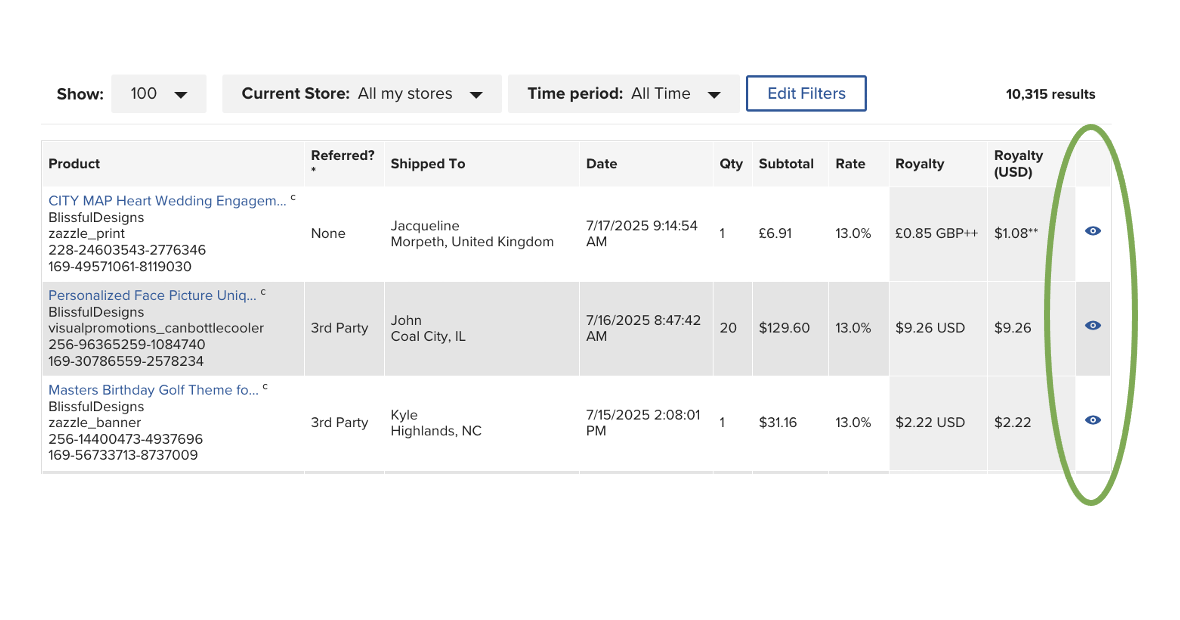
Task: Click the down arrow next to All my stores
Action: [476, 95]
